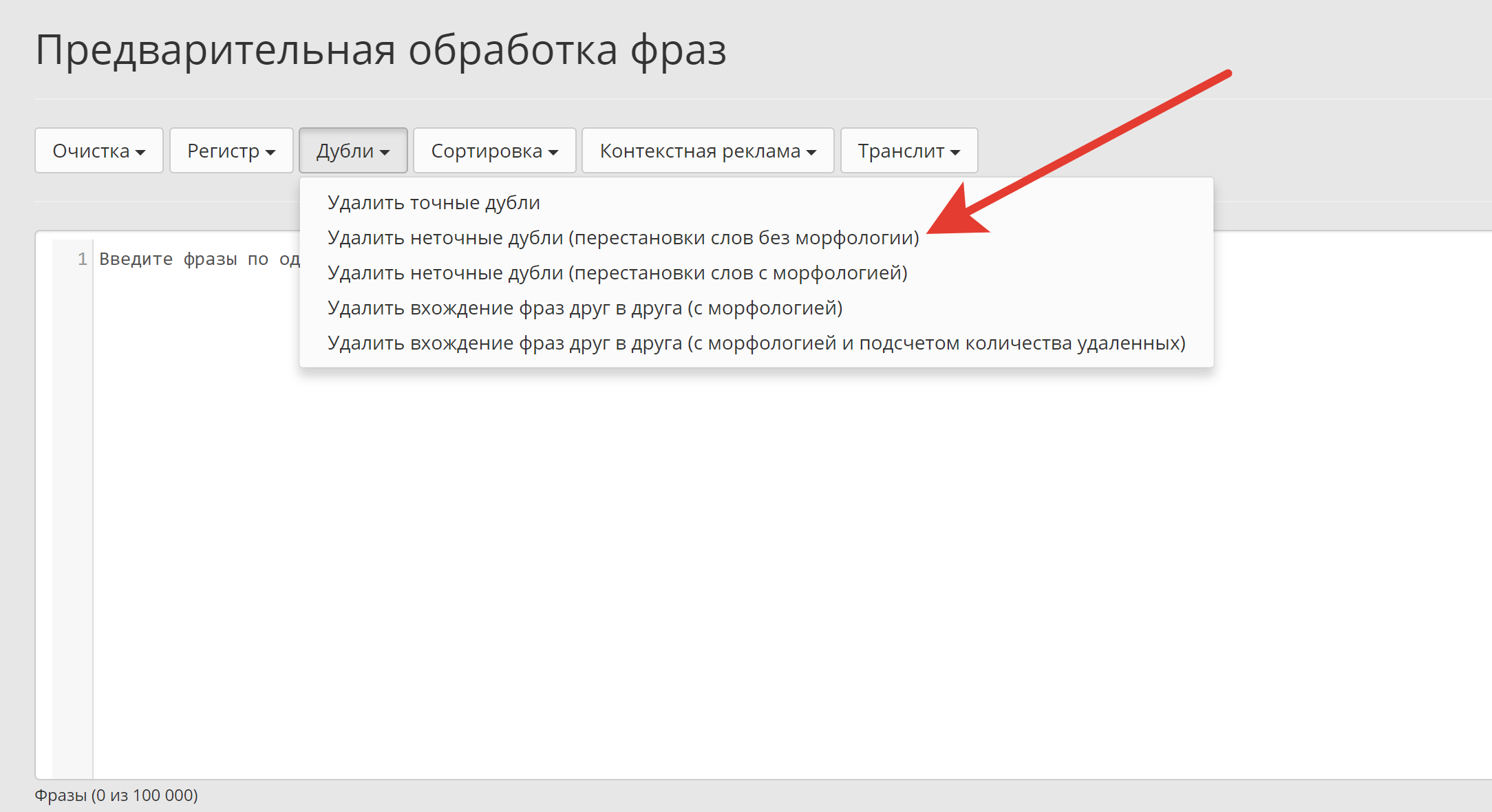Choose неточные дубли без морфологии option

pos(623,238)
